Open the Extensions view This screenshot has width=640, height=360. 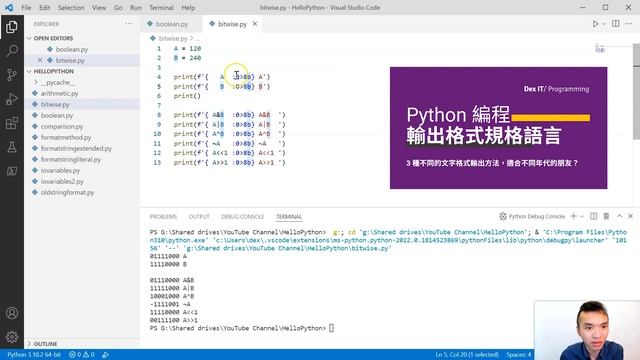(x=12, y=123)
